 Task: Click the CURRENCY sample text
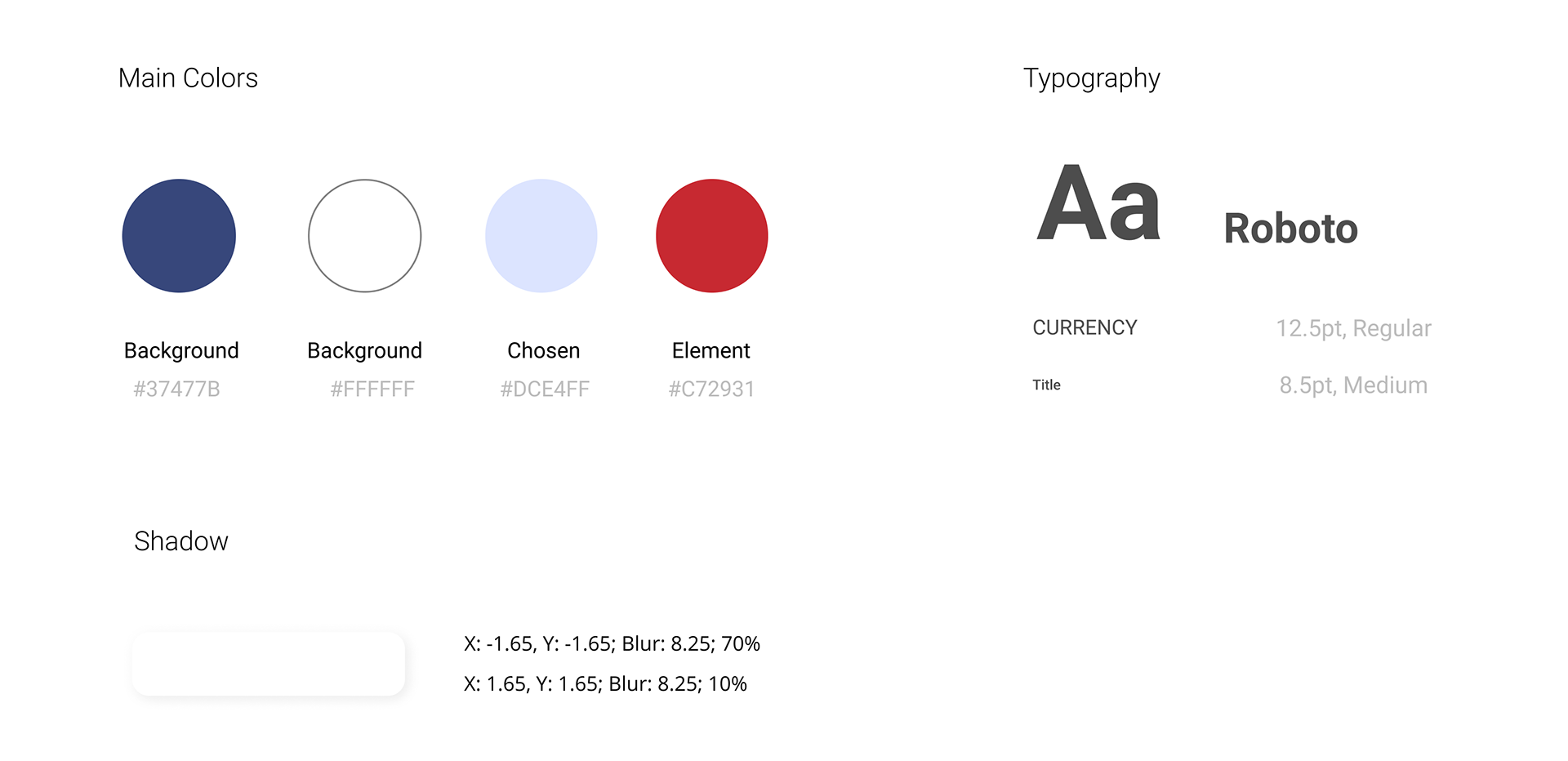(x=1085, y=327)
